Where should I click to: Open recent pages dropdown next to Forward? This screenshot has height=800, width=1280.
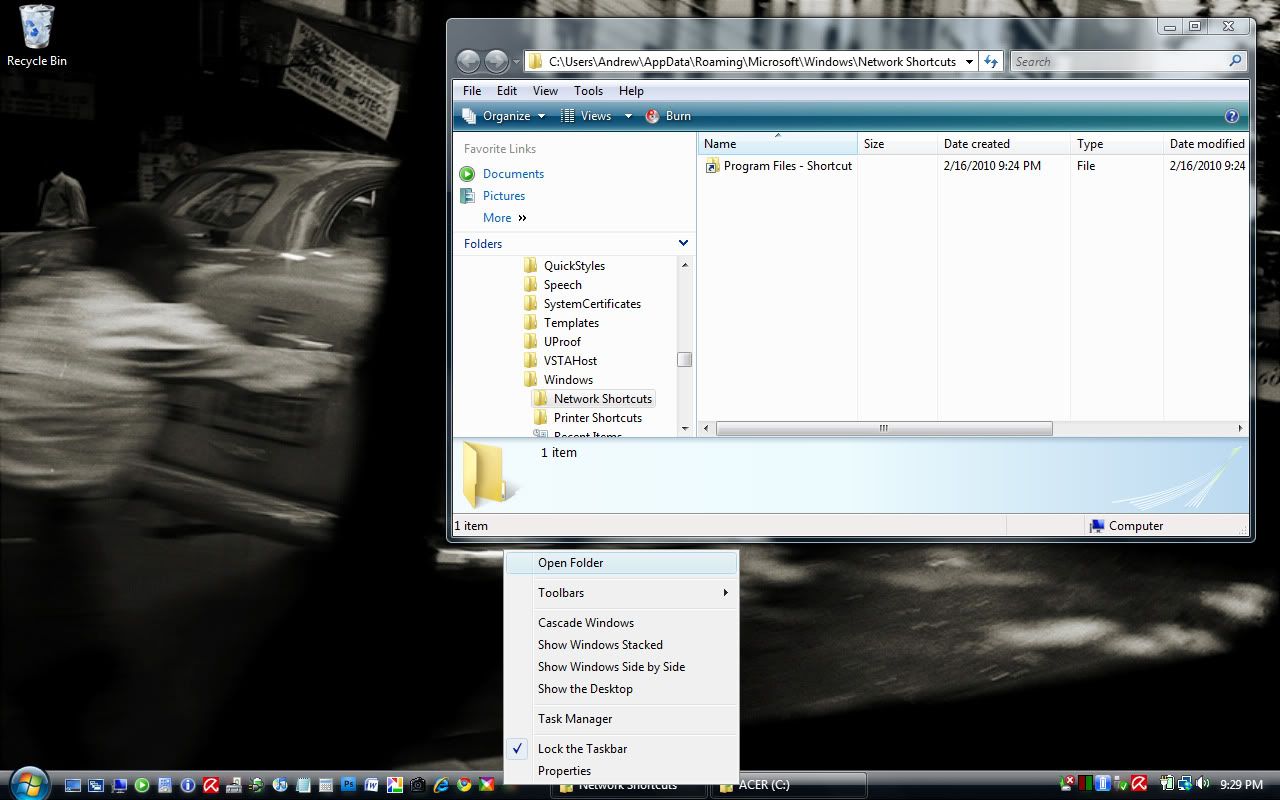[517, 62]
